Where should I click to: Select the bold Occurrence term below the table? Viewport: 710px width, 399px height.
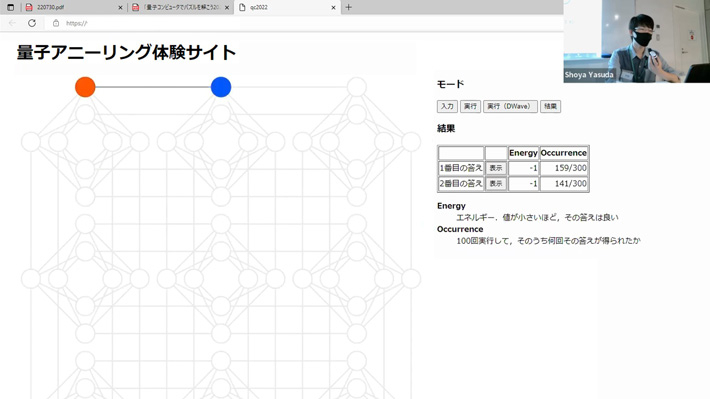[460, 229]
